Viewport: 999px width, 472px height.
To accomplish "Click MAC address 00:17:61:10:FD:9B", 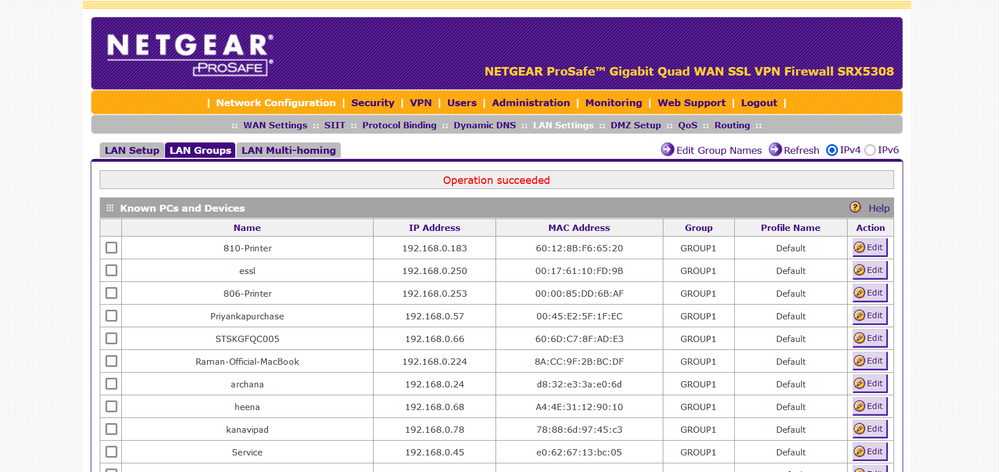I will click(x=579, y=271).
